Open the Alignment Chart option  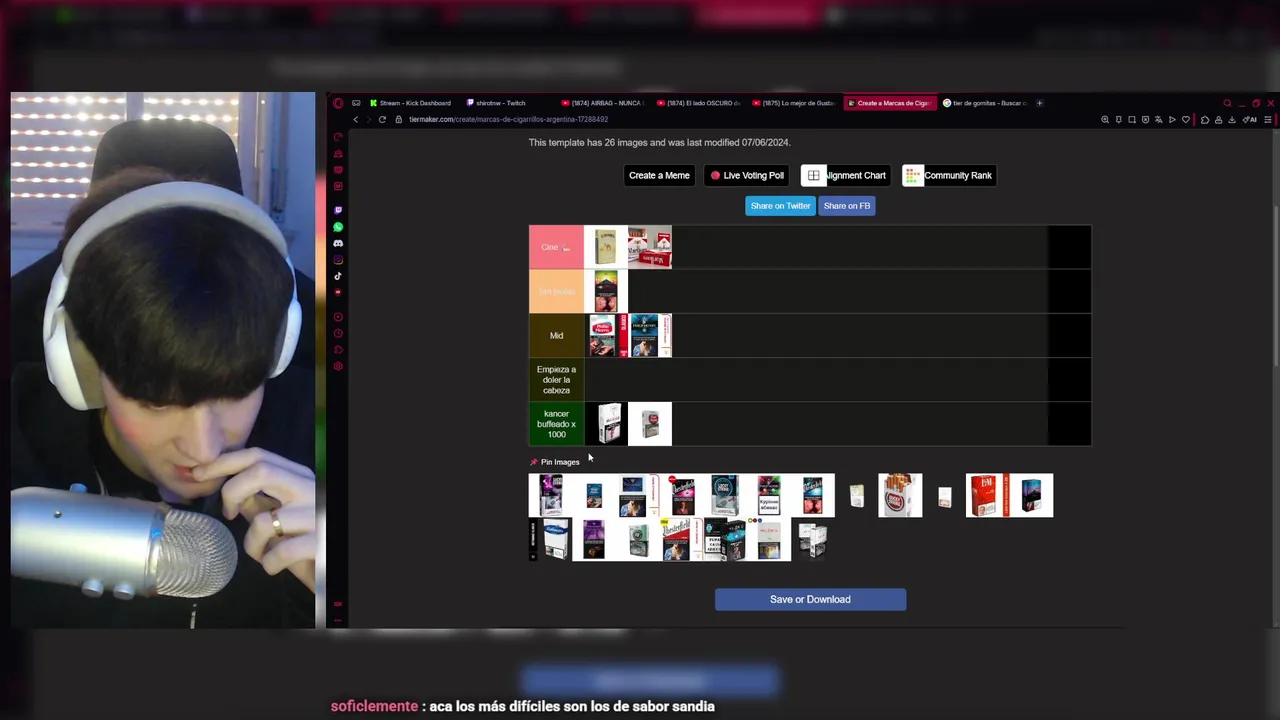[x=846, y=176]
